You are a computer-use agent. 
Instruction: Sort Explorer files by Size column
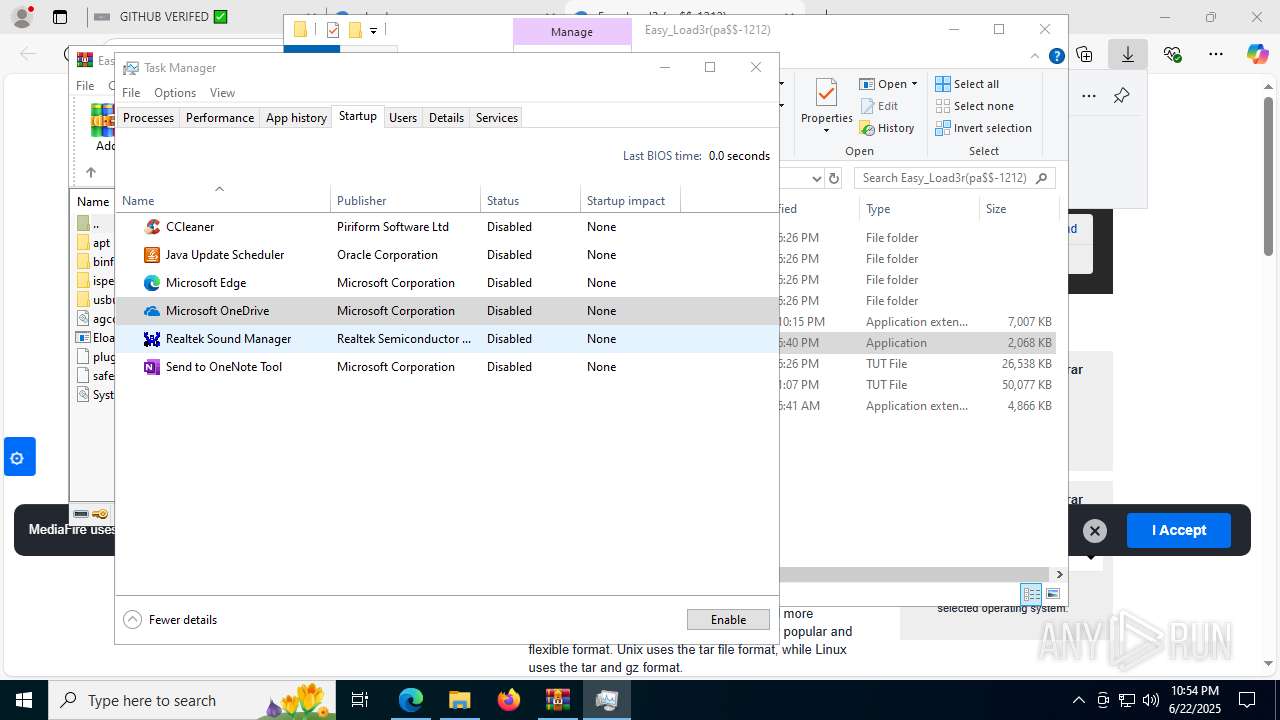1018,209
